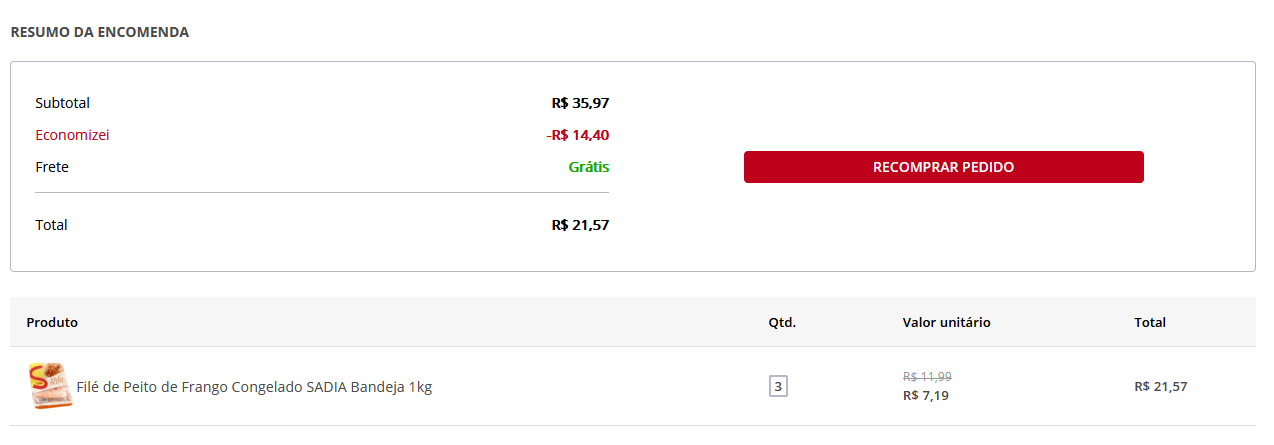Click the RECOMPRAR PEDIDO button
This screenshot has height=445, width=1274.
coord(943,167)
